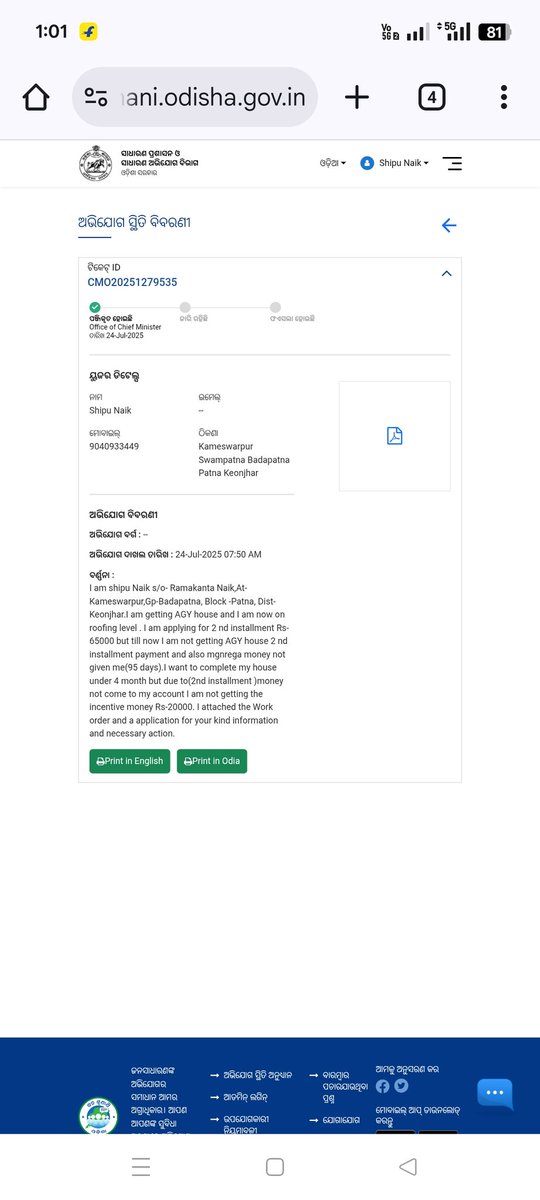Expand the Shipu Naik user dropdown
This screenshot has height=1200, width=540.
click(x=395, y=163)
